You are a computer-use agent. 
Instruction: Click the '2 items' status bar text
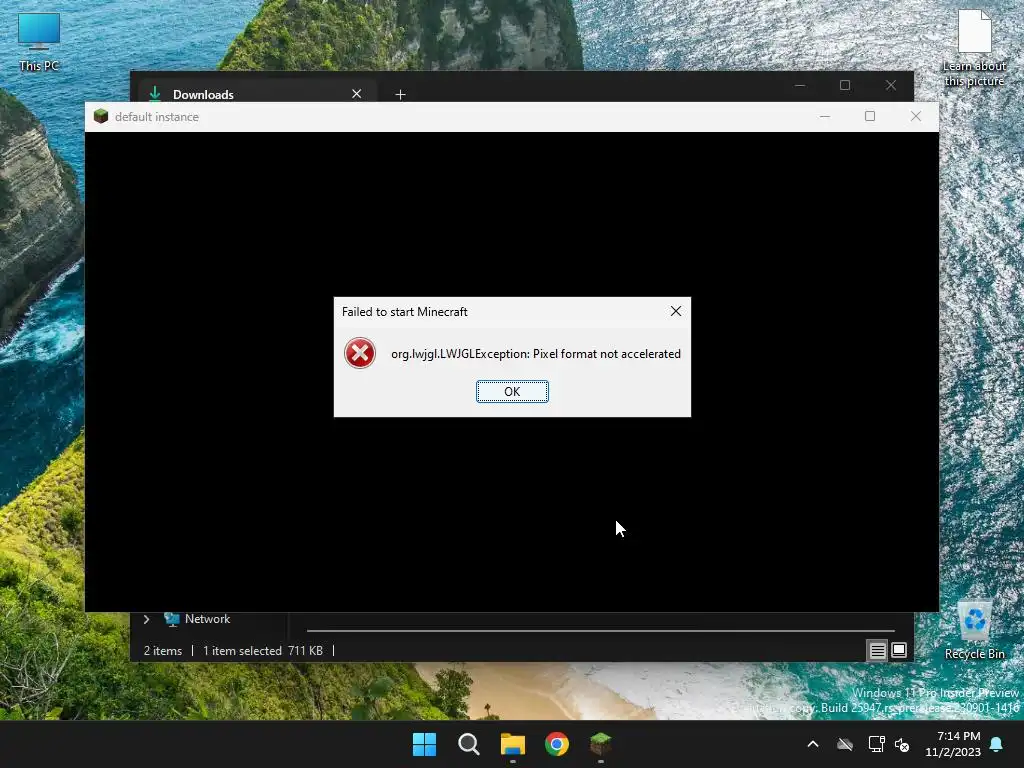coord(163,650)
